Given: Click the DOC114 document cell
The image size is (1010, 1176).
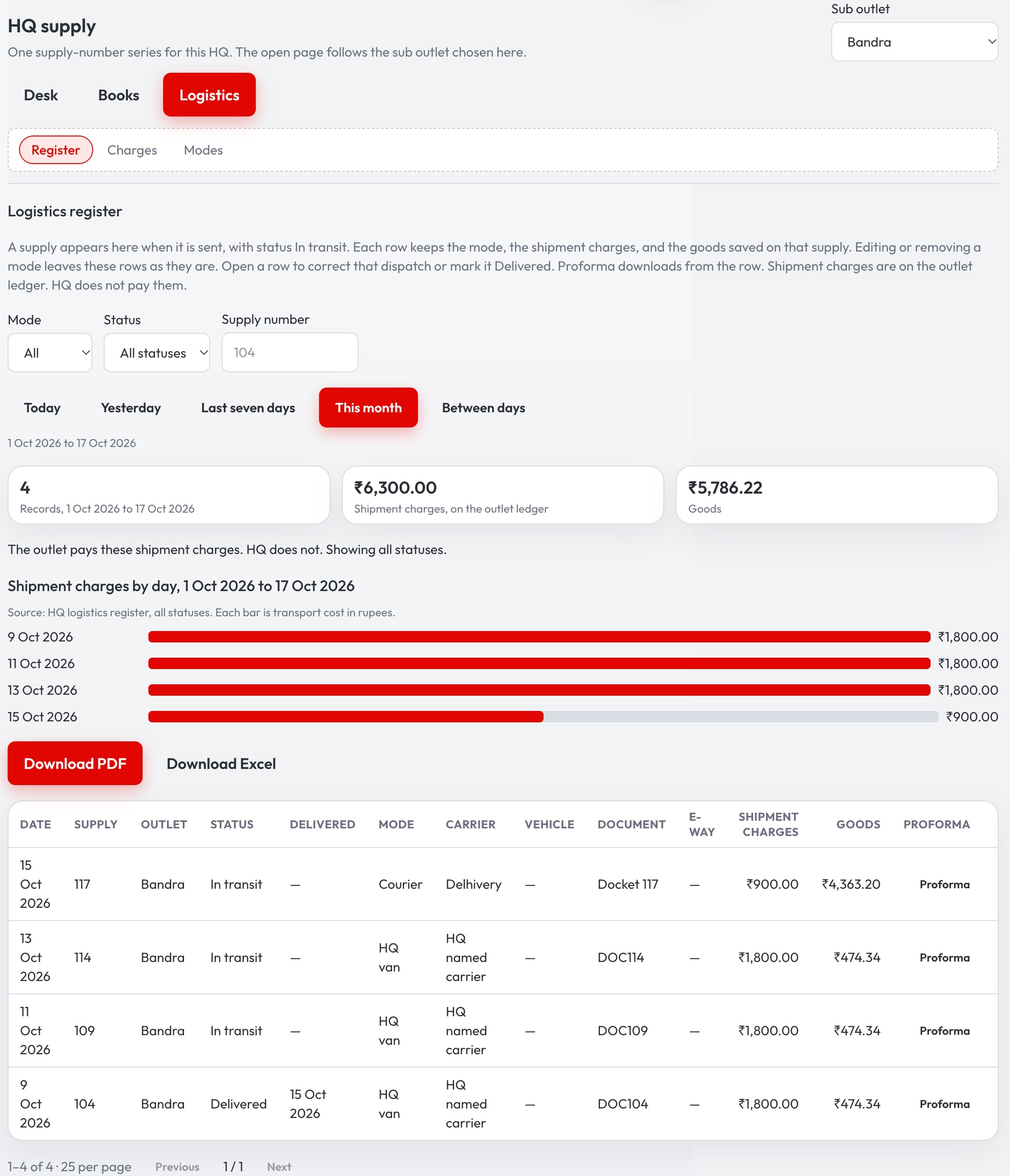Looking at the screenshot, I should [621, 957].
